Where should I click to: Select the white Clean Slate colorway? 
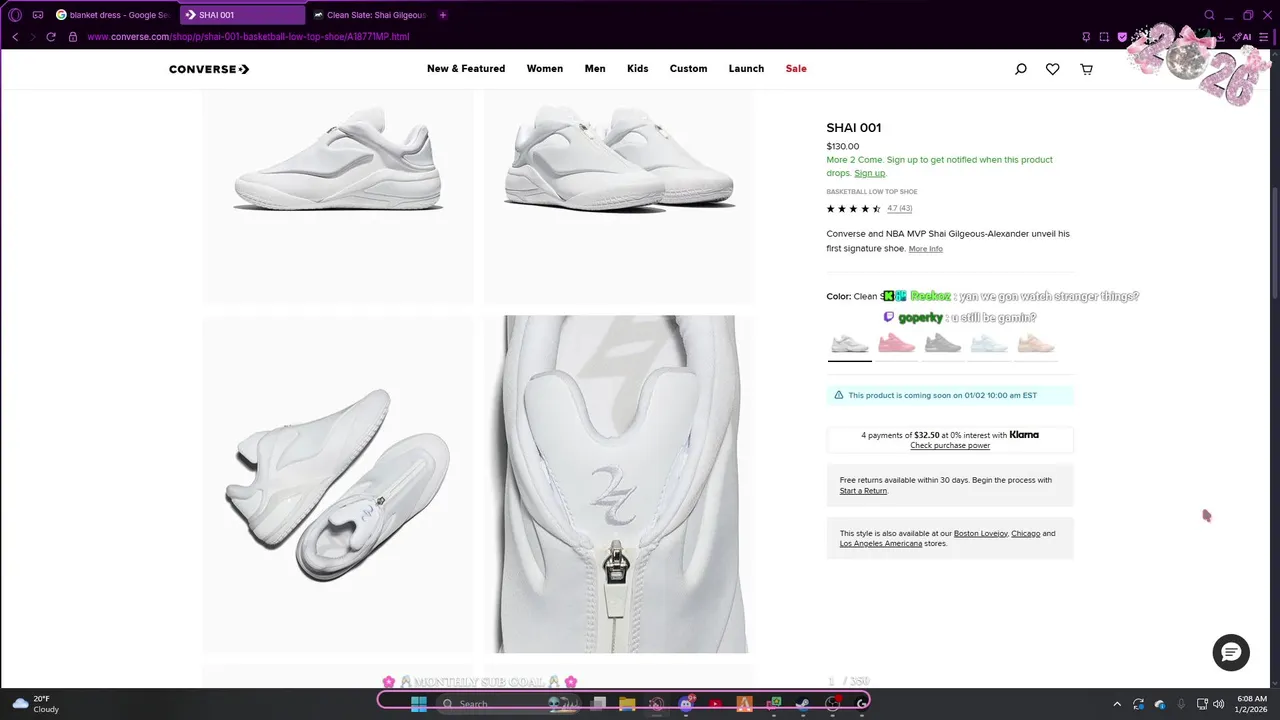[x=850, y=344]
